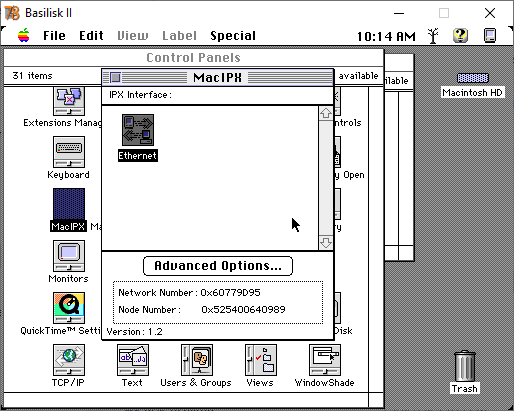Select the Macintosh HD desktop icon
The image size is (514, 411).
point(473,78)
